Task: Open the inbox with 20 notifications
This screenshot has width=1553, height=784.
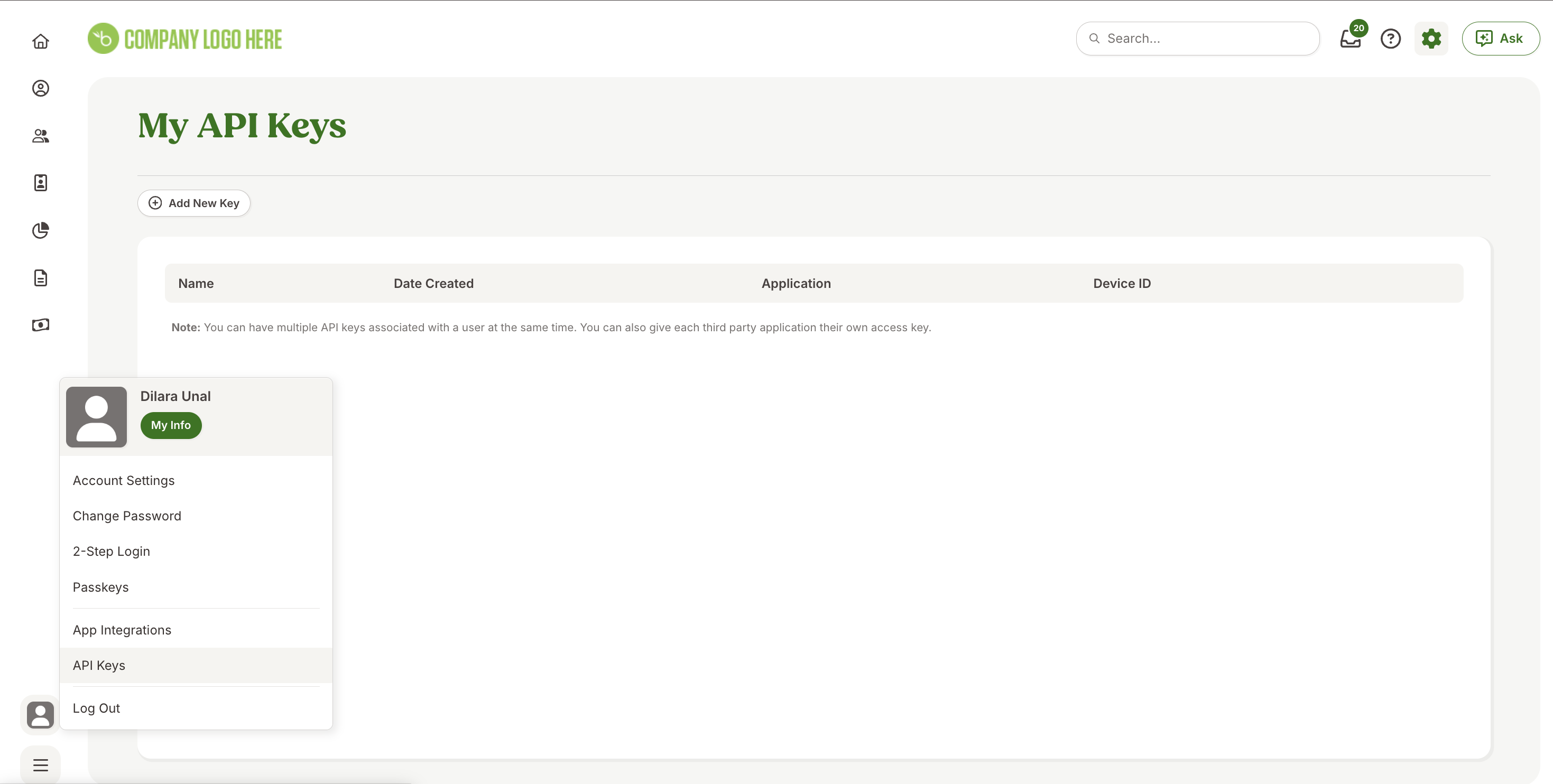Action: coord(1350,39)
